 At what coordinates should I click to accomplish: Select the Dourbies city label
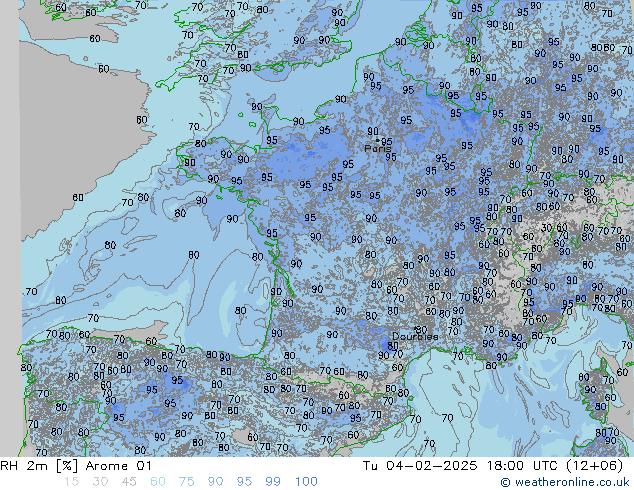click(415, 337)
